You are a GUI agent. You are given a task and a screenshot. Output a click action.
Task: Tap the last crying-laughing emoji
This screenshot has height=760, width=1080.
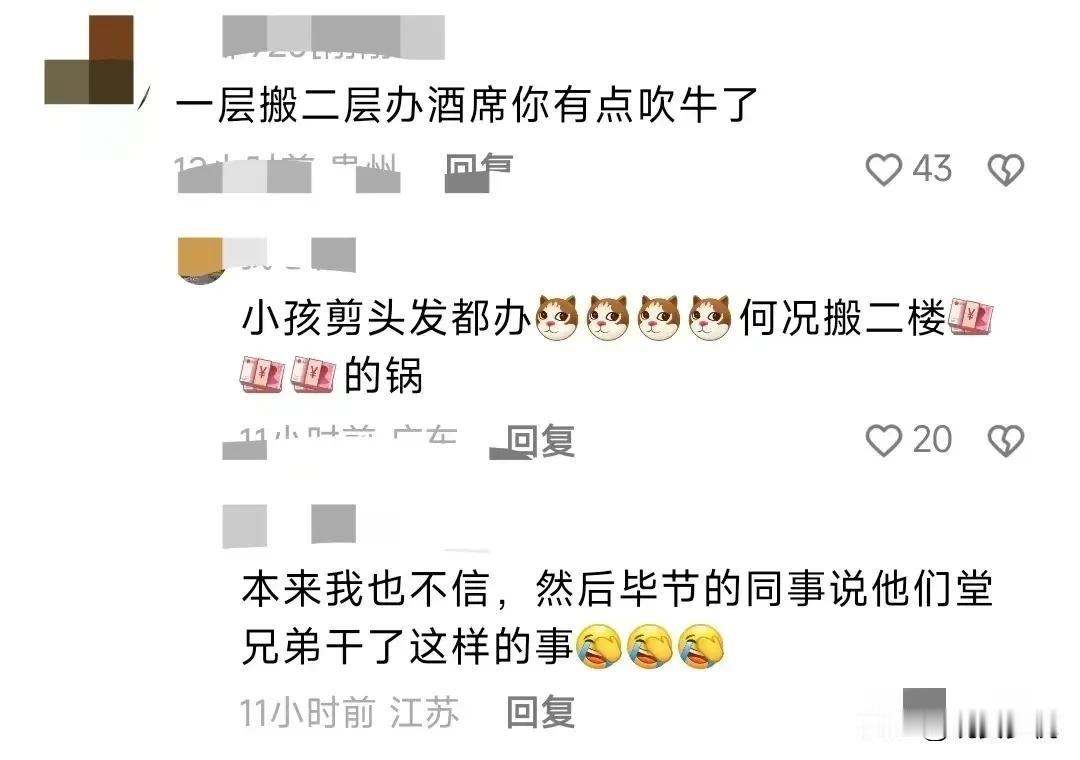701,647
